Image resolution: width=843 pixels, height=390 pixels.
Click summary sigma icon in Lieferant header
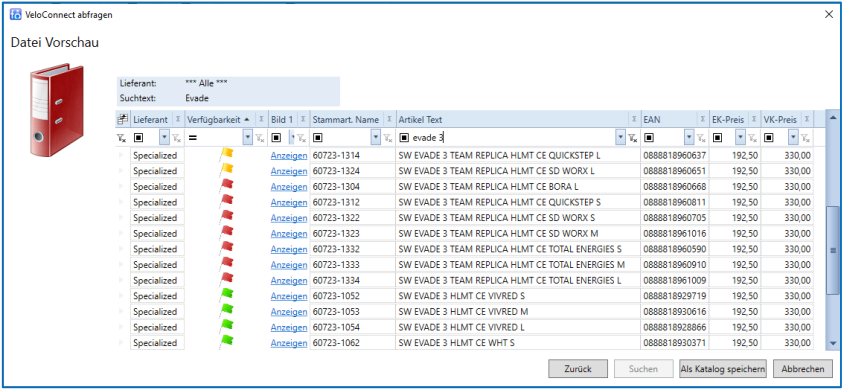point(178,119)
